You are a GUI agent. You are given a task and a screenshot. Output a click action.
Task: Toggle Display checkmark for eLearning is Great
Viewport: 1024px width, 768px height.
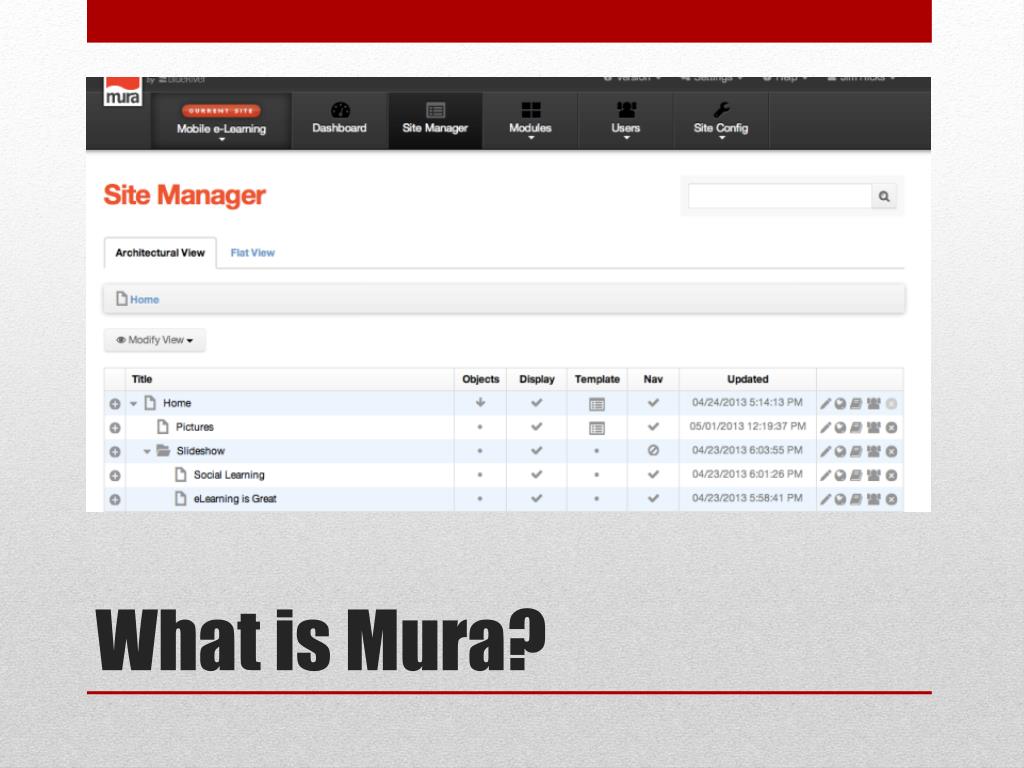click(537, 498)
